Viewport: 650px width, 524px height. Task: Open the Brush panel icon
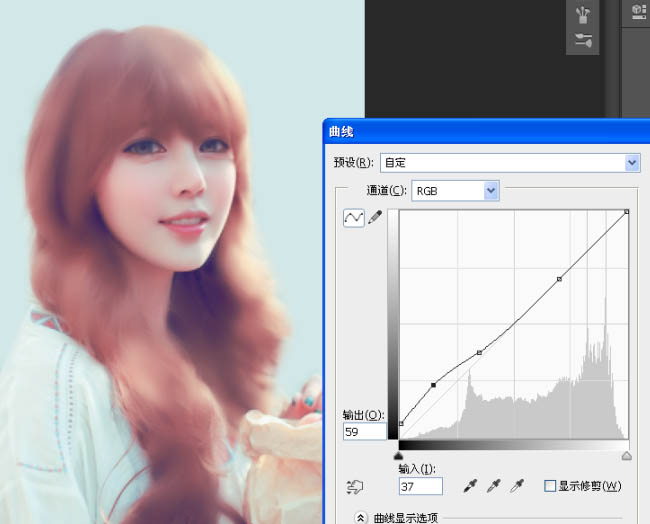tap(583, 16)
